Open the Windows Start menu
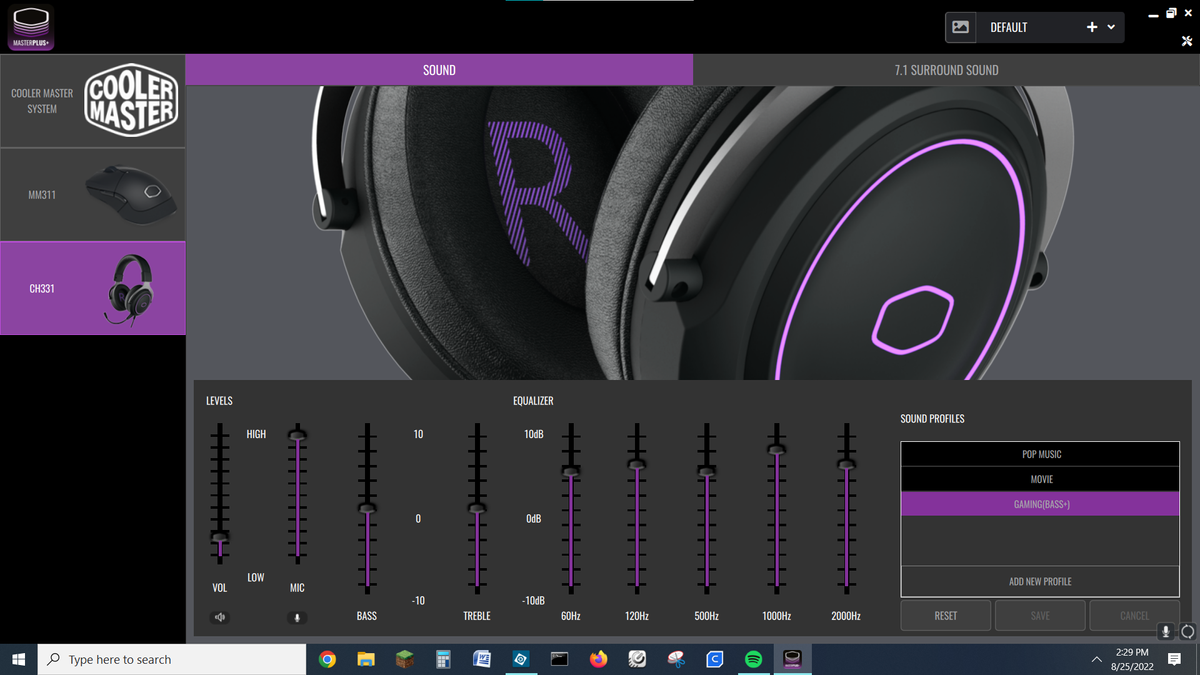Viewport: 1200px width, 675px height. [x=18, y=659]
